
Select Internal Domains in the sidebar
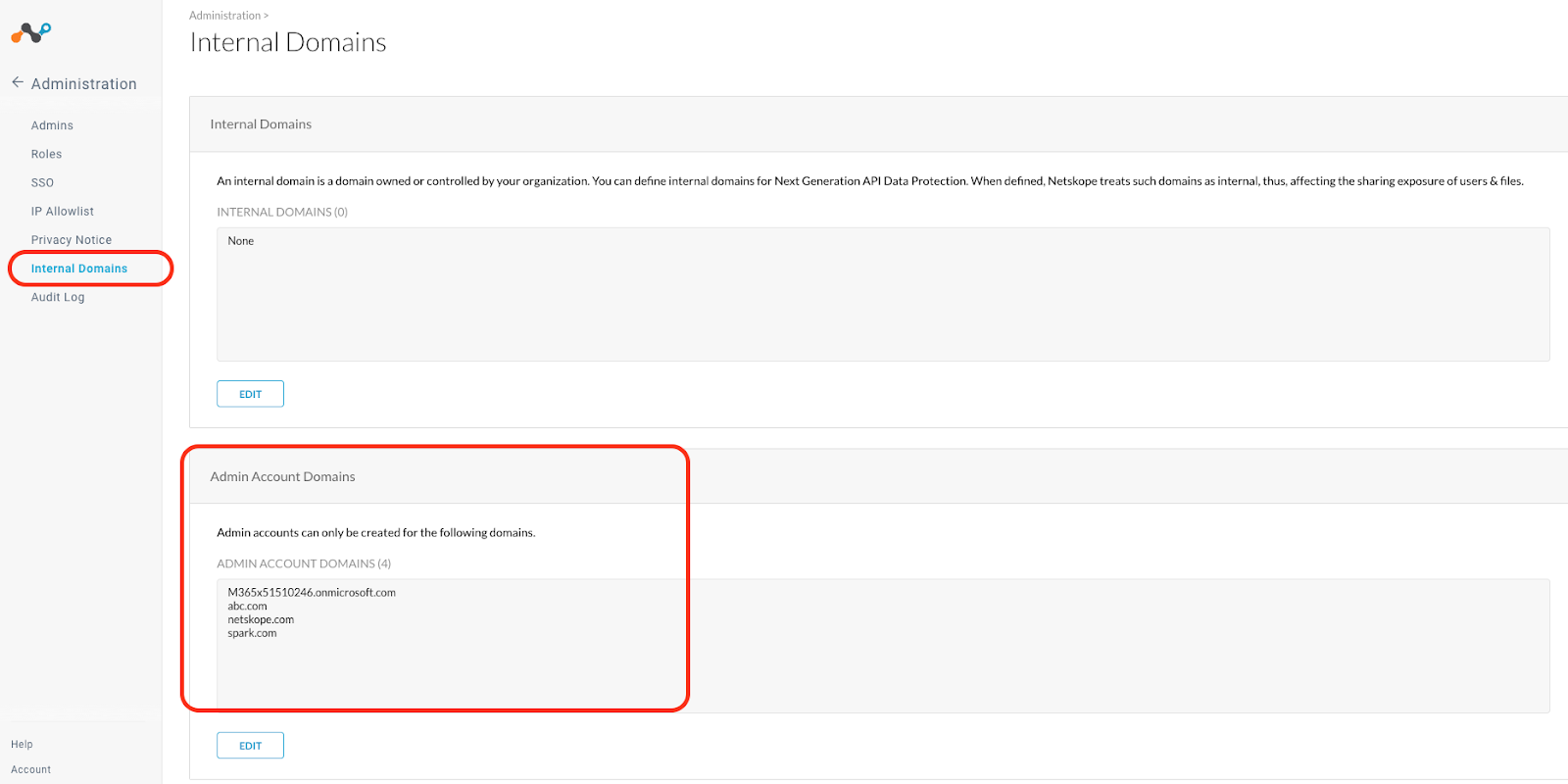coord(79,269)
